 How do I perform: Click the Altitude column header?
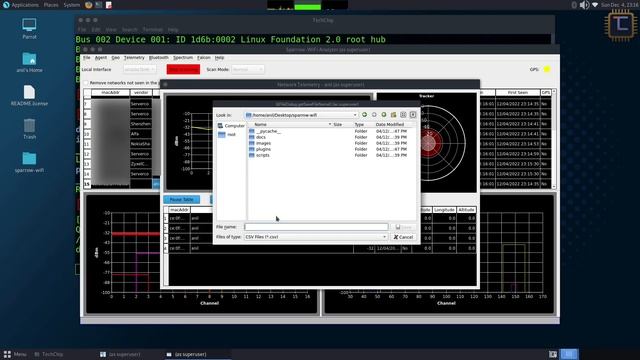[466, 210]
